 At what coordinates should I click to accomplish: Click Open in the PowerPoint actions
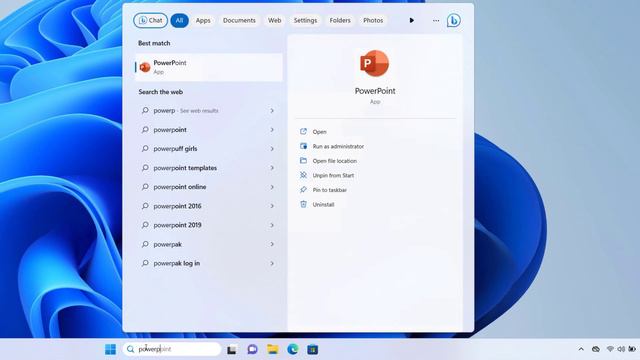[319, 132]
